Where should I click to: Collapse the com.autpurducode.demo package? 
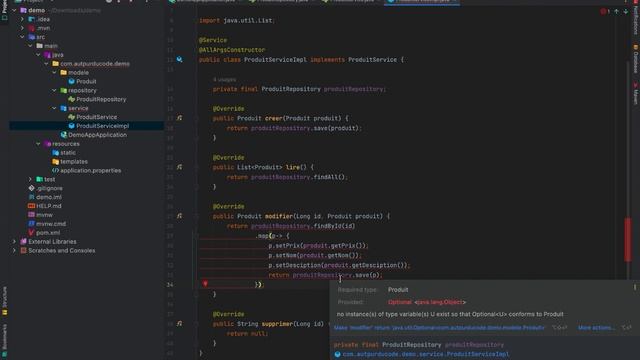(47, 64)
